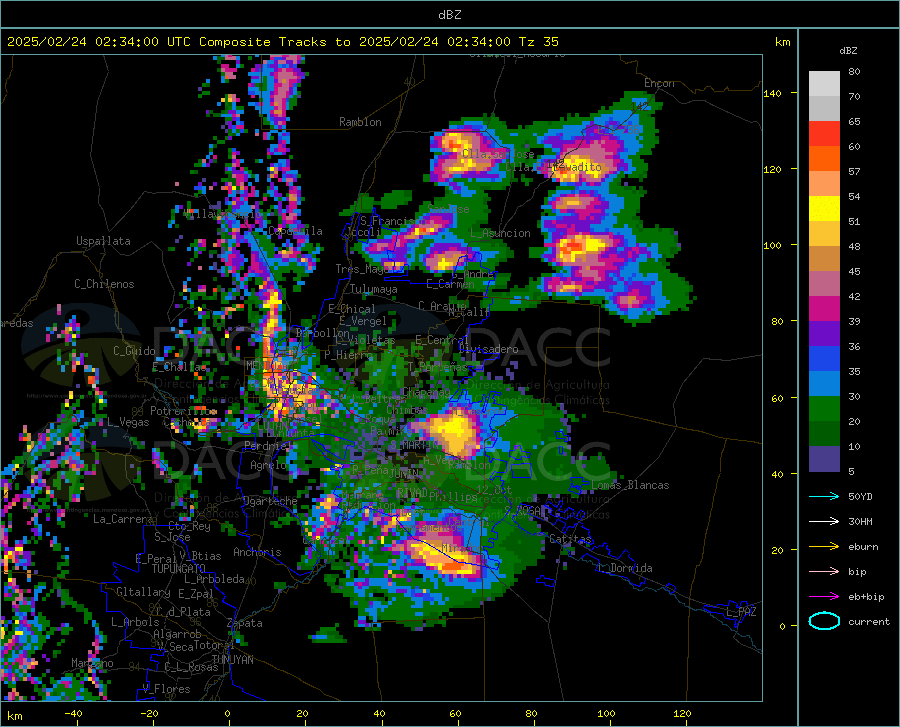Click the Encon map label
The image size is (900, 727).
[659, 83]
